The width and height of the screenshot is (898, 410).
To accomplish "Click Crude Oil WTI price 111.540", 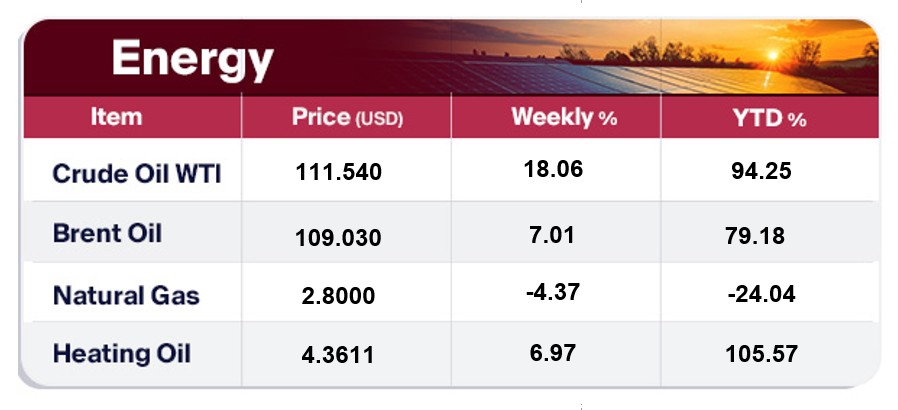I will [x=339, y=172].
